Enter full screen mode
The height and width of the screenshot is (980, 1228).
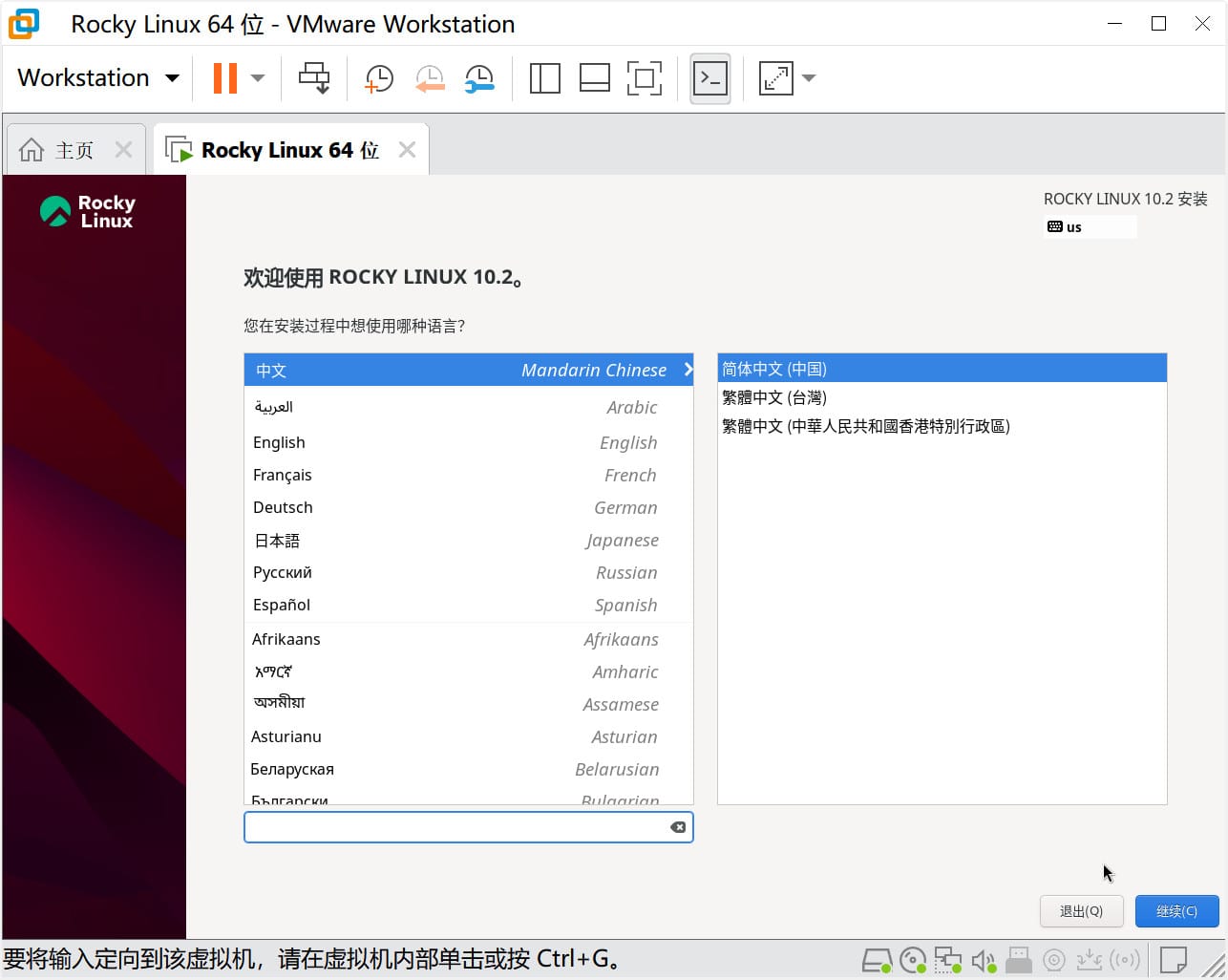[645, 78]
